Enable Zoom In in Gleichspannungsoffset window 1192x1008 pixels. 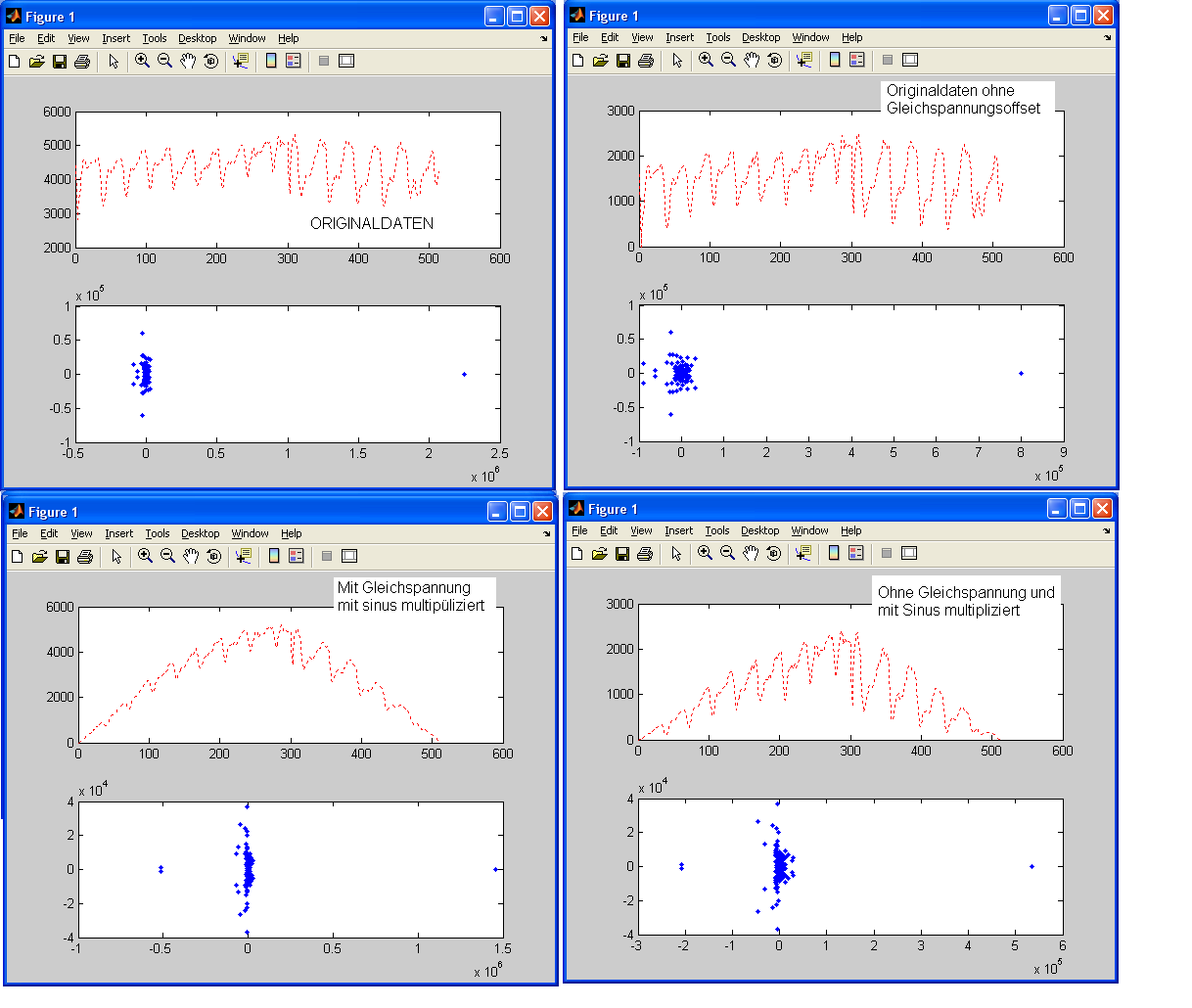(707, 60)
